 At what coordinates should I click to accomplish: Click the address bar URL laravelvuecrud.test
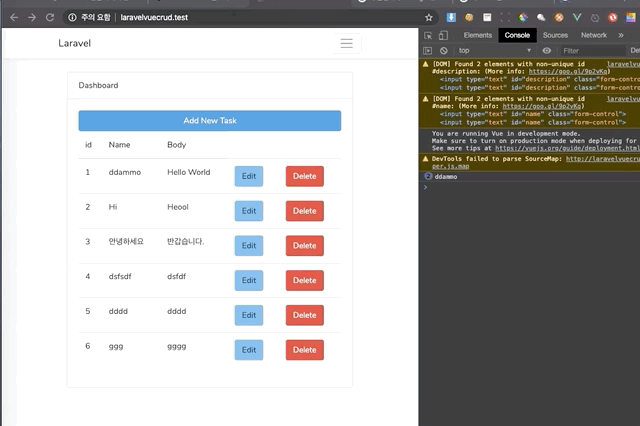pyautogui.click(x=154, y=18)
